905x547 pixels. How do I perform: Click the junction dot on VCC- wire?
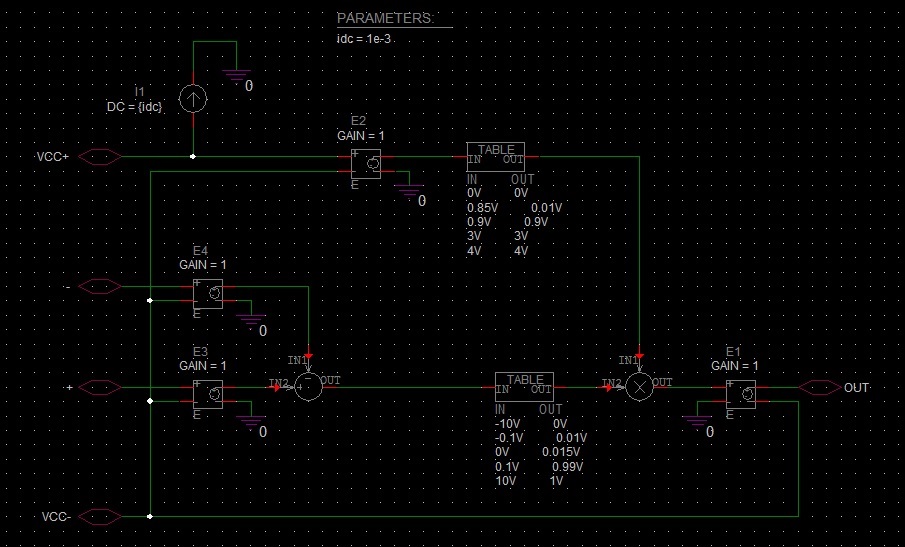(150, 516)
